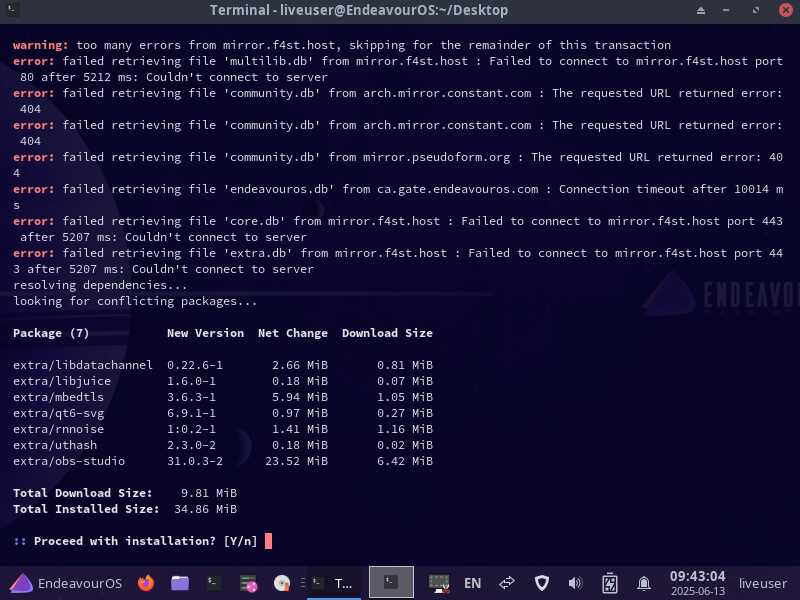Open the EndeavourOS applications menu

66,583
